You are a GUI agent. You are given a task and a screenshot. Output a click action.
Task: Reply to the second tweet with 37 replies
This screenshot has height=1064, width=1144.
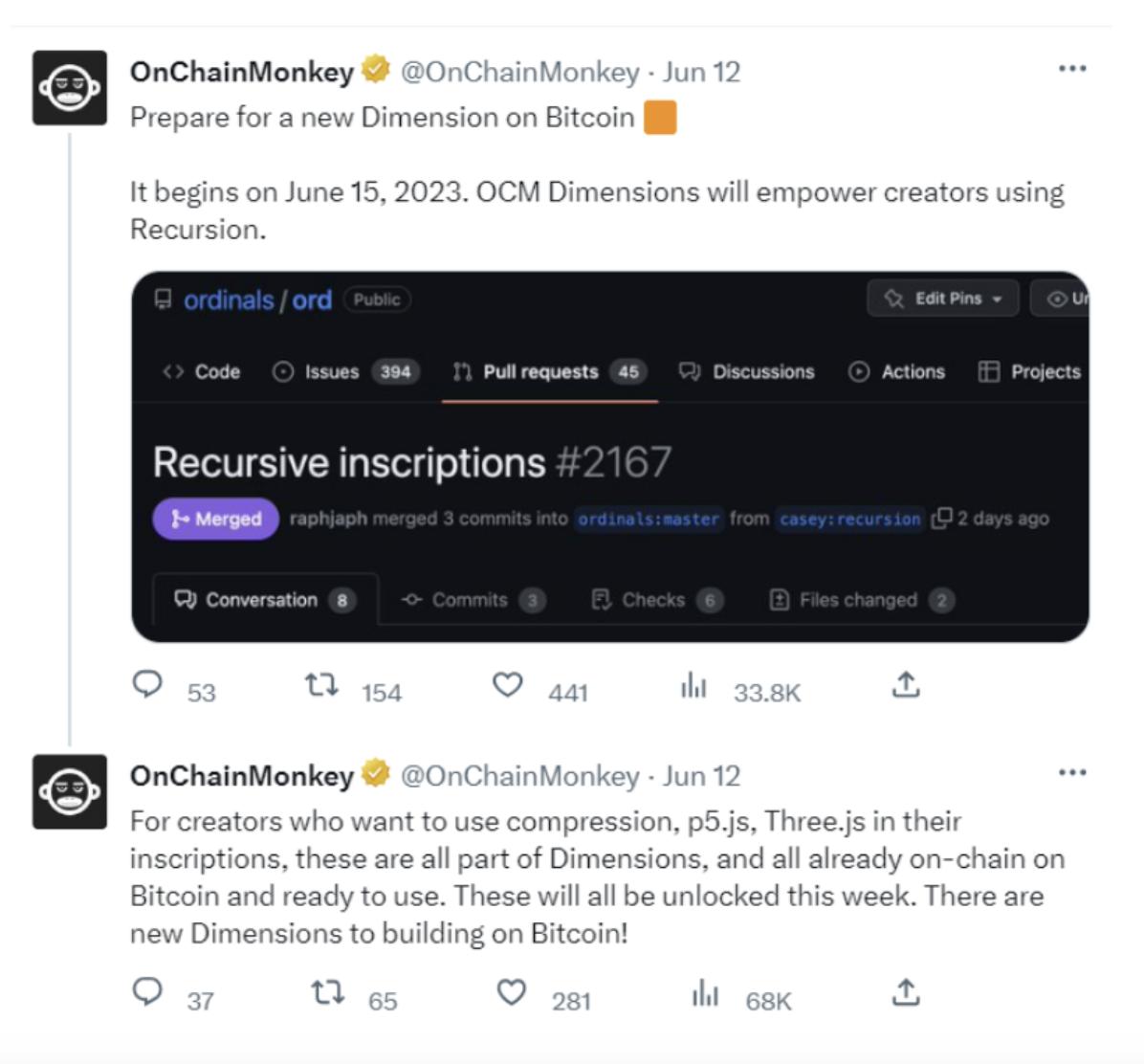pos(147,992)
